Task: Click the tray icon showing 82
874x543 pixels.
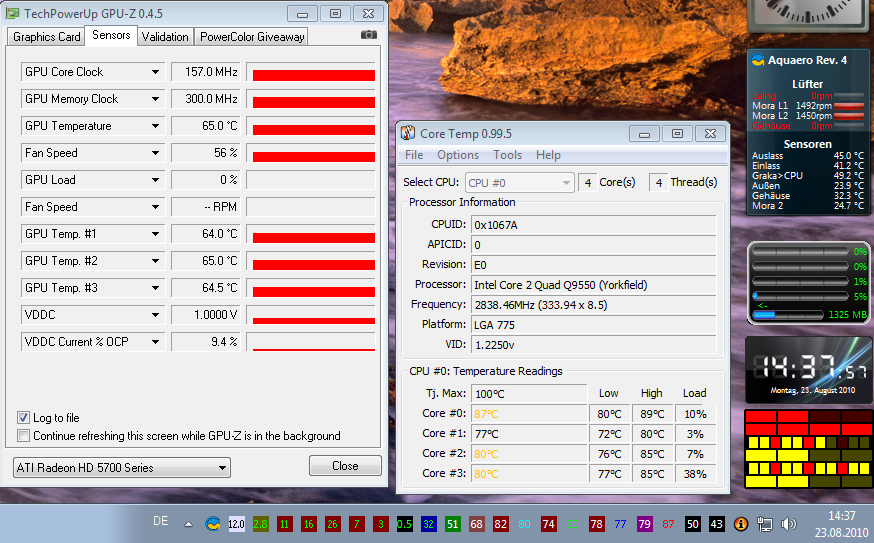Action: [x=501, y=524]
